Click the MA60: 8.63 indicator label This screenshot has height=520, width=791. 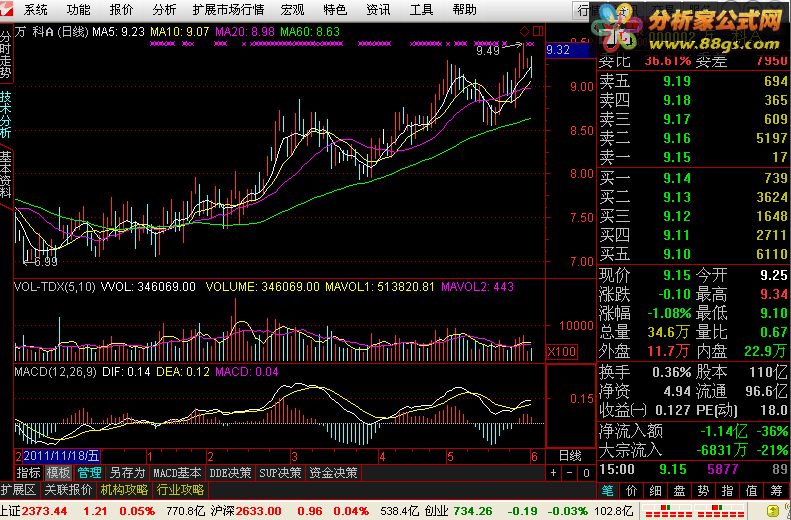pyautogui.click(x=310, y=32)
